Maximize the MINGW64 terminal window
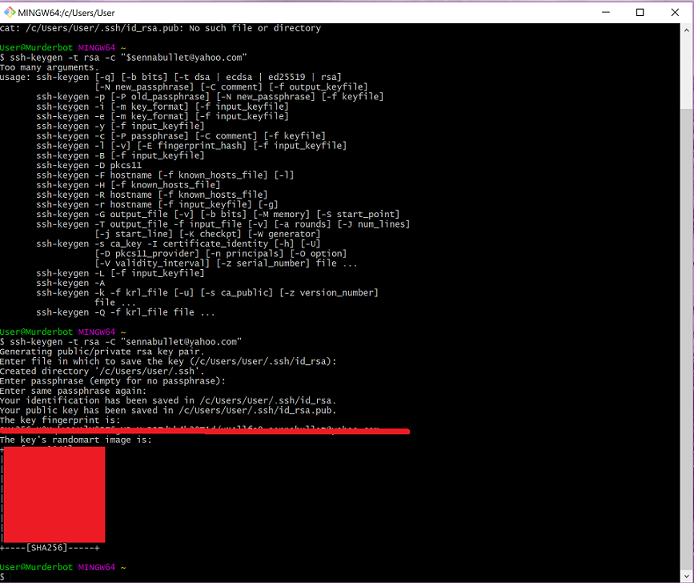Screen dimensions: 694x583 point(640,12)
